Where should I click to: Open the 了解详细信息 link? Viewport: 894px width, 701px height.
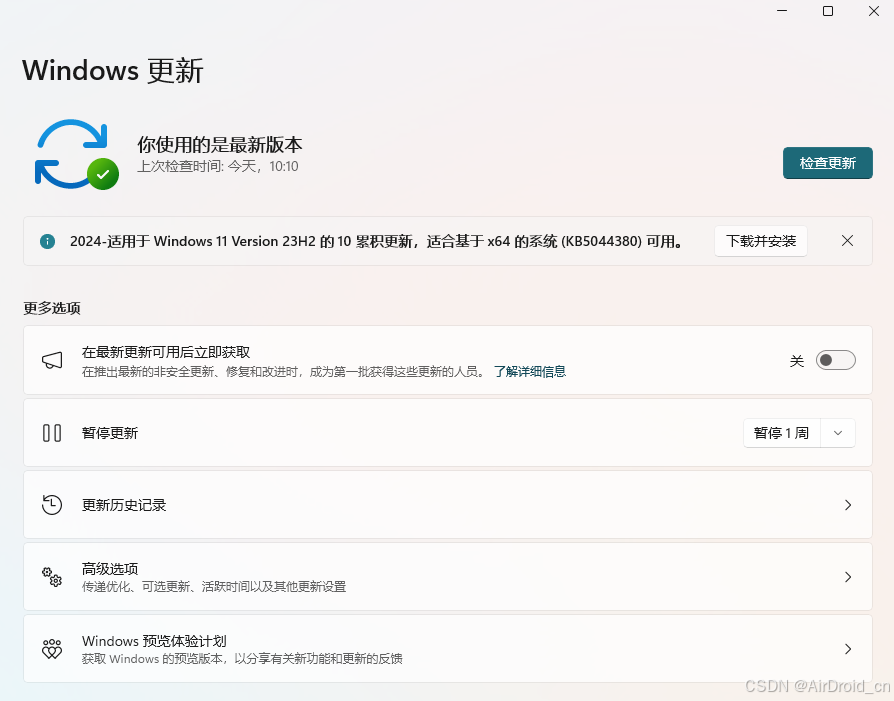530,372
